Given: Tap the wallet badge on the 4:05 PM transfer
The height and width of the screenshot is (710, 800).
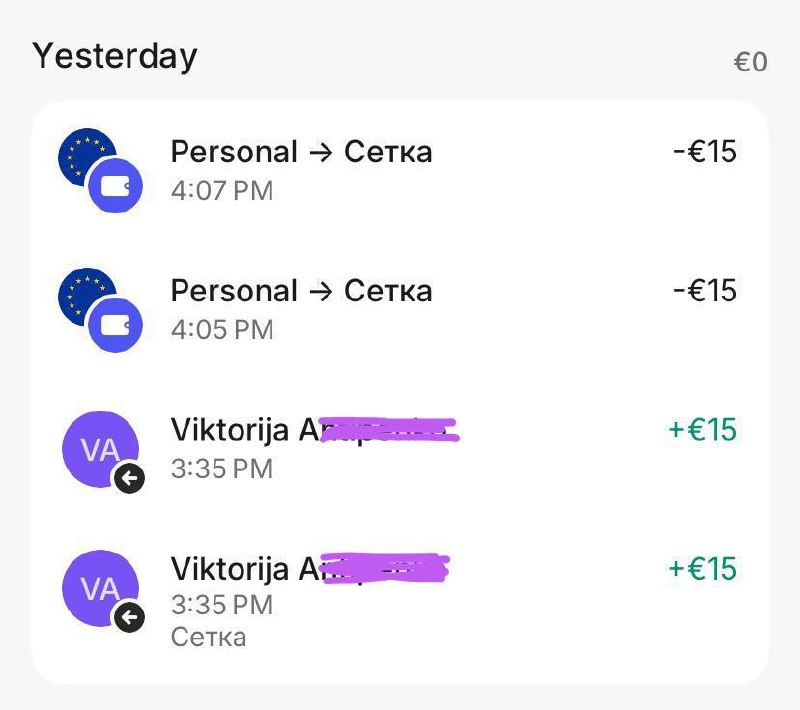Looking at the screenshot, I should (x=116, y=326).
